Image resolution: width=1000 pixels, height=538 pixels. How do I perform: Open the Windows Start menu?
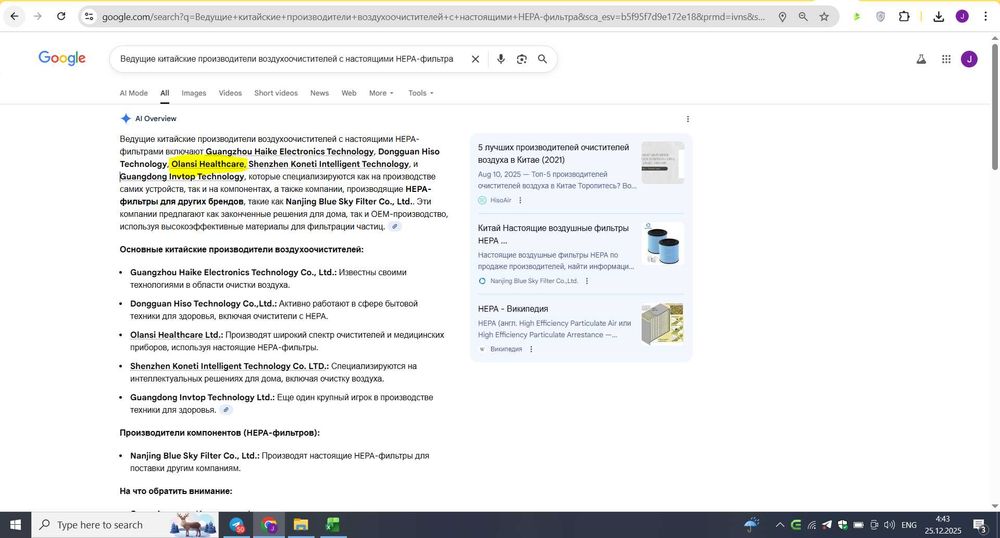[15, 525]
